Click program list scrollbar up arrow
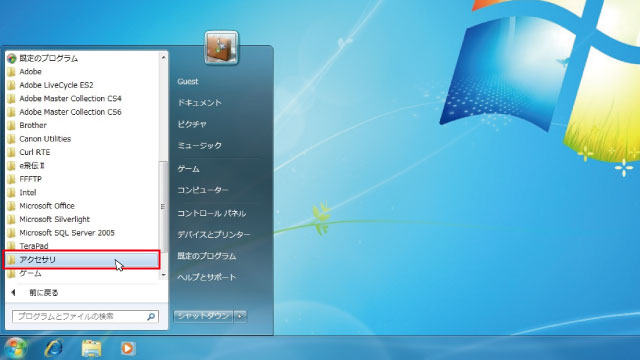Image resolution: width=640 pixels, height=360 pixels. pyautogui.click(x=163, y=58)
